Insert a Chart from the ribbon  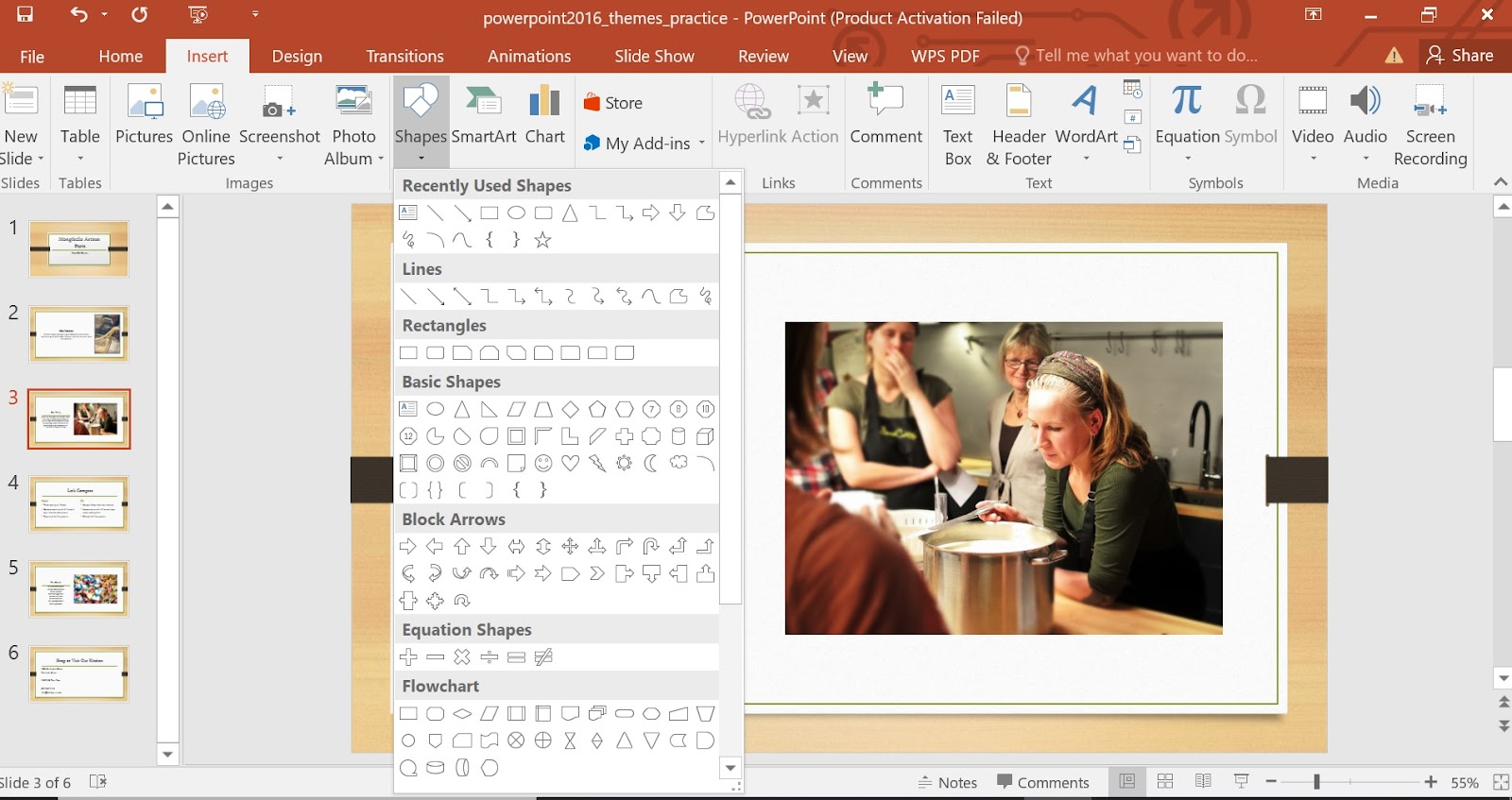pos(545,113)
